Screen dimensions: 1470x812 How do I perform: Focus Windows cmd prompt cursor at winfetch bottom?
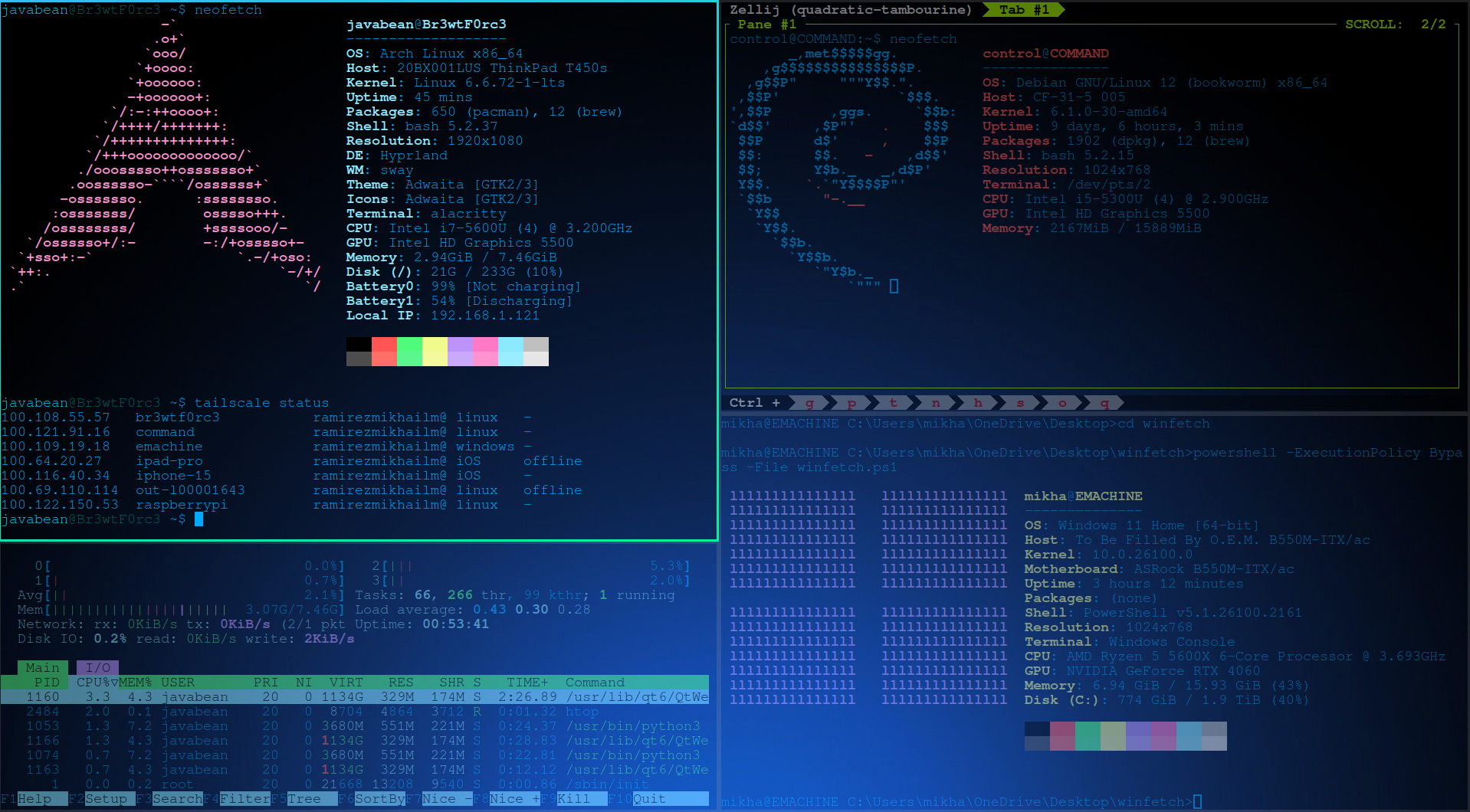[x=1197, y=801]
